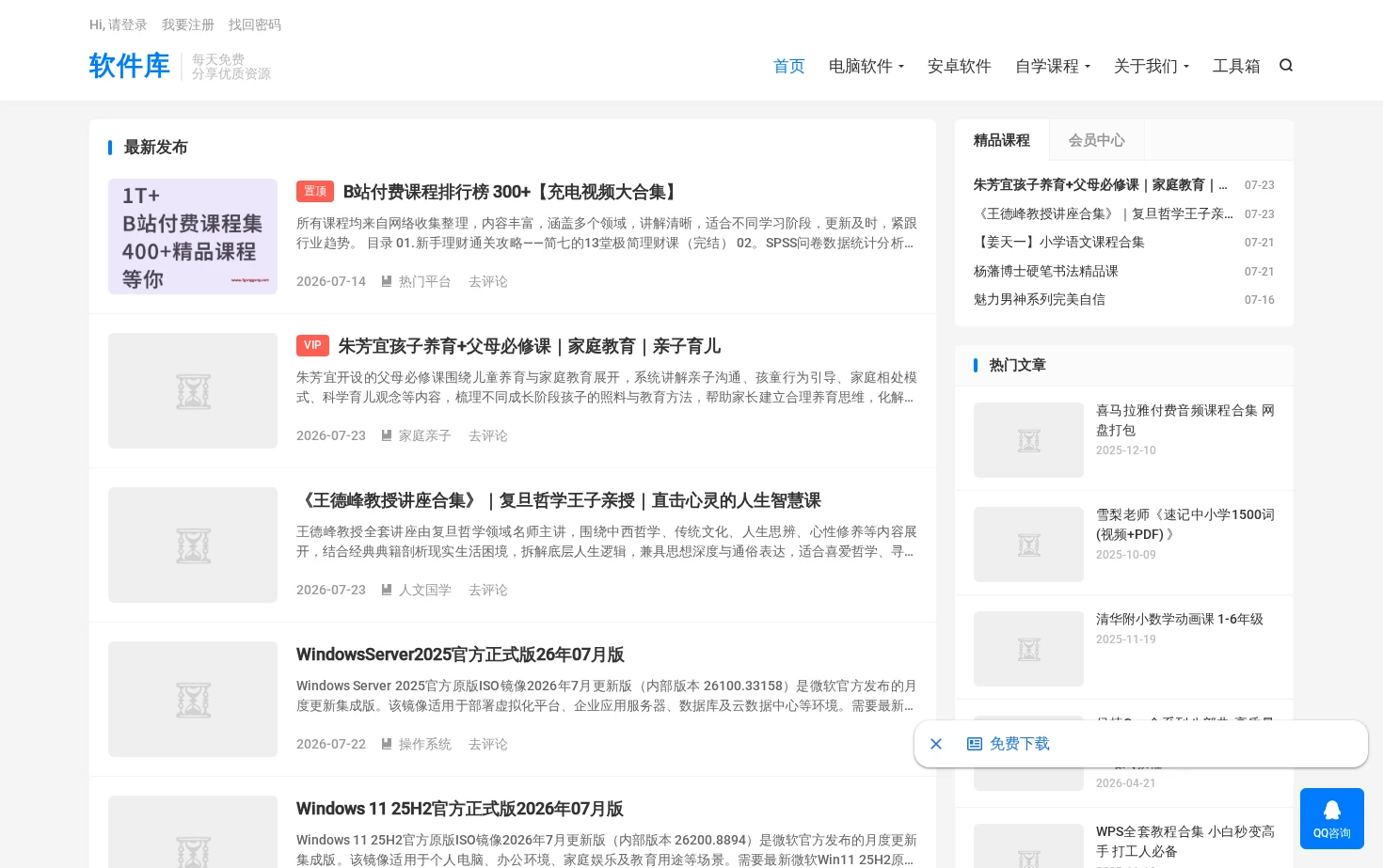The image size is (1383, 868).
Task: Click the Hi, 请登录 login link
Action: (119, 24)
